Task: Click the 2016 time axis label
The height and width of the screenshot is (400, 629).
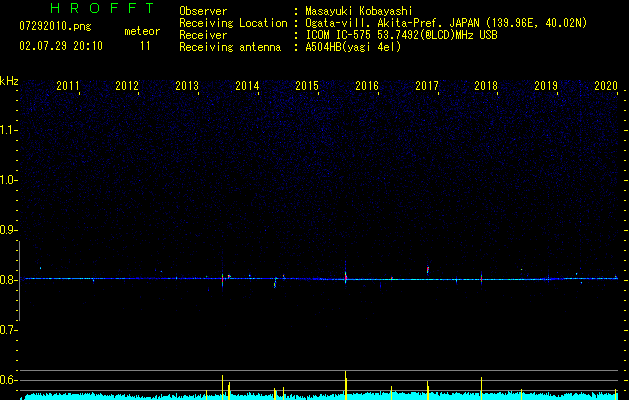Action: (x=367, y=86)
